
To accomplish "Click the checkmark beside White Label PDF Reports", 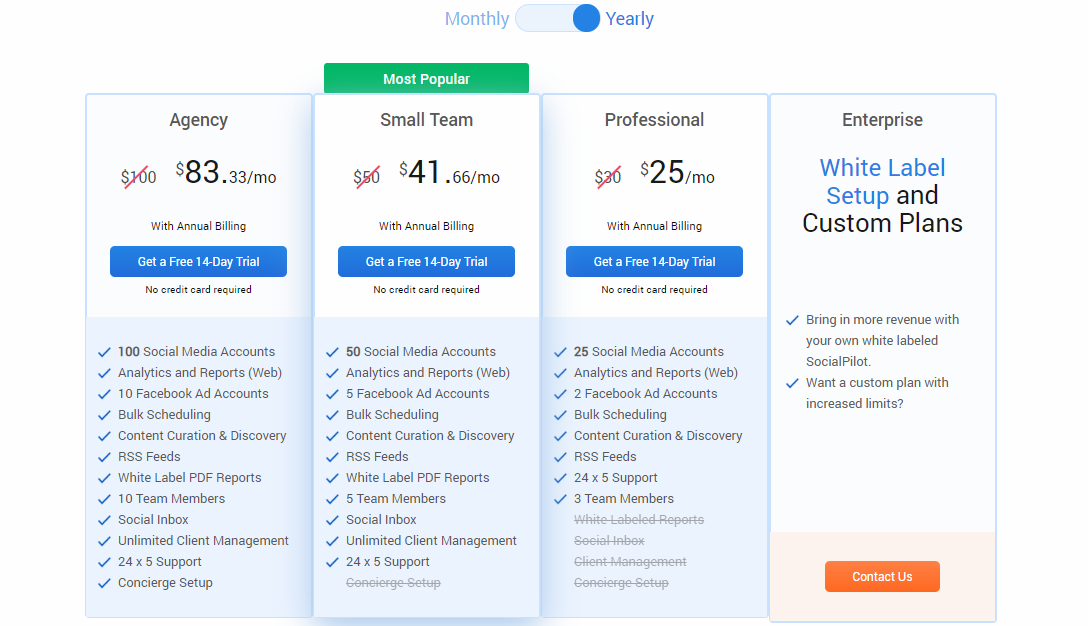I will pos(104,477).
